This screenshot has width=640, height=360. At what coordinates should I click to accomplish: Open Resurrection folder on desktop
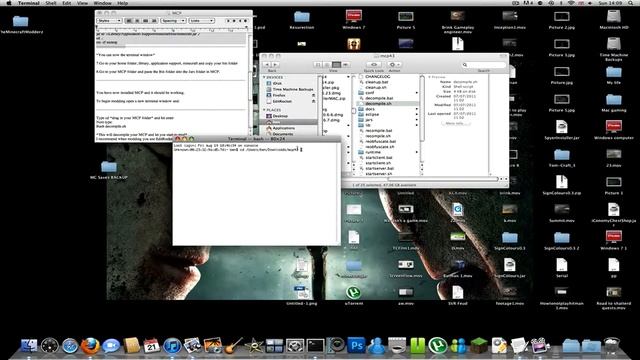(302, 20)
